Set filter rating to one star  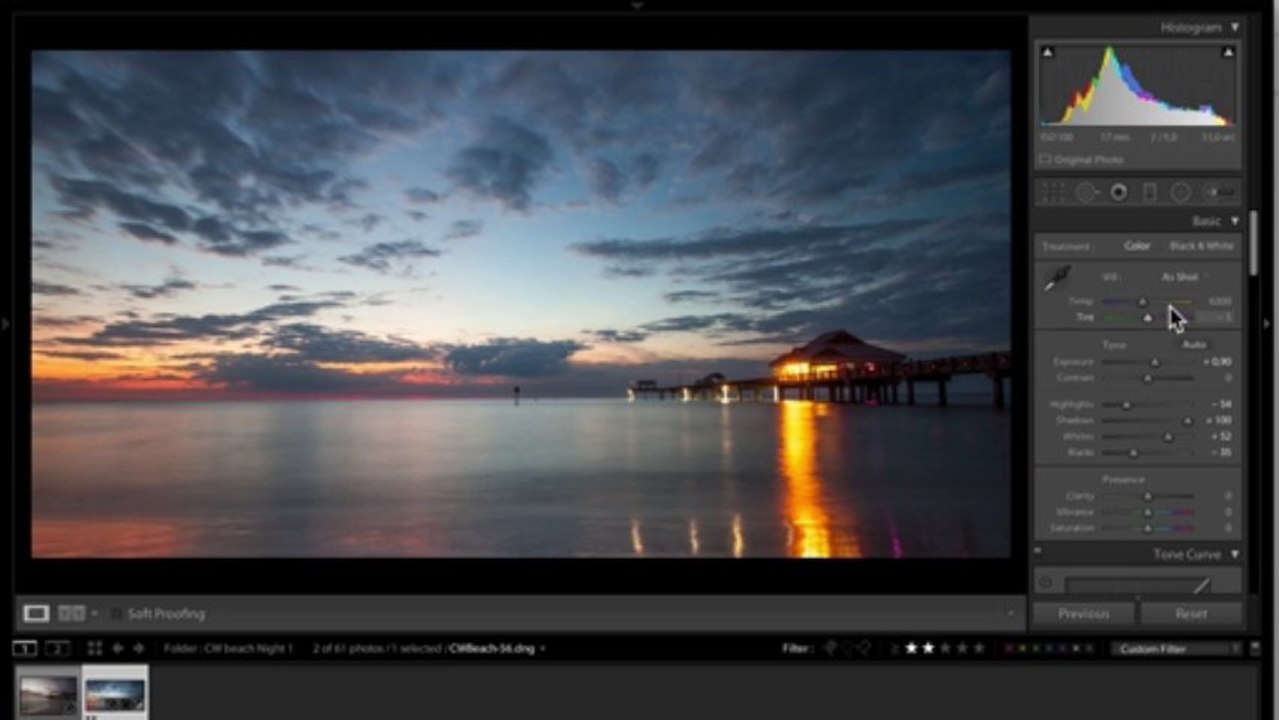click(x=911, y=649)
